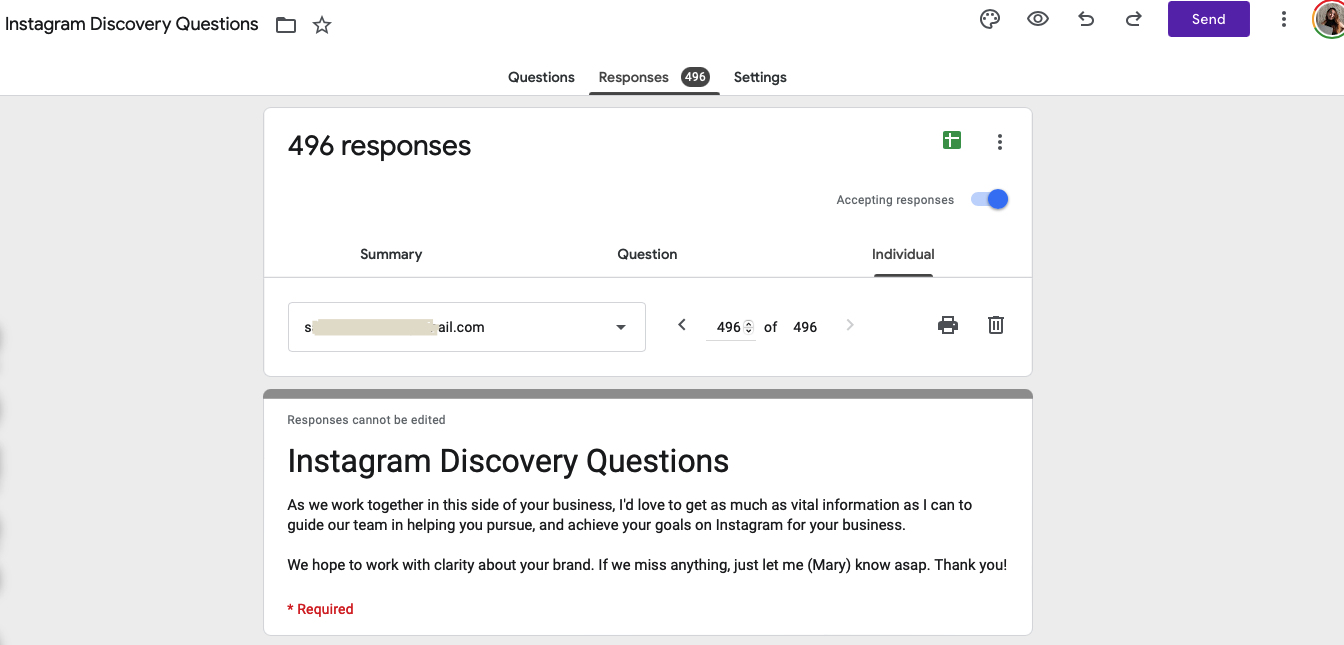Print this individual response
This screenshot has width=1344, height=645.
click(948, 325)
